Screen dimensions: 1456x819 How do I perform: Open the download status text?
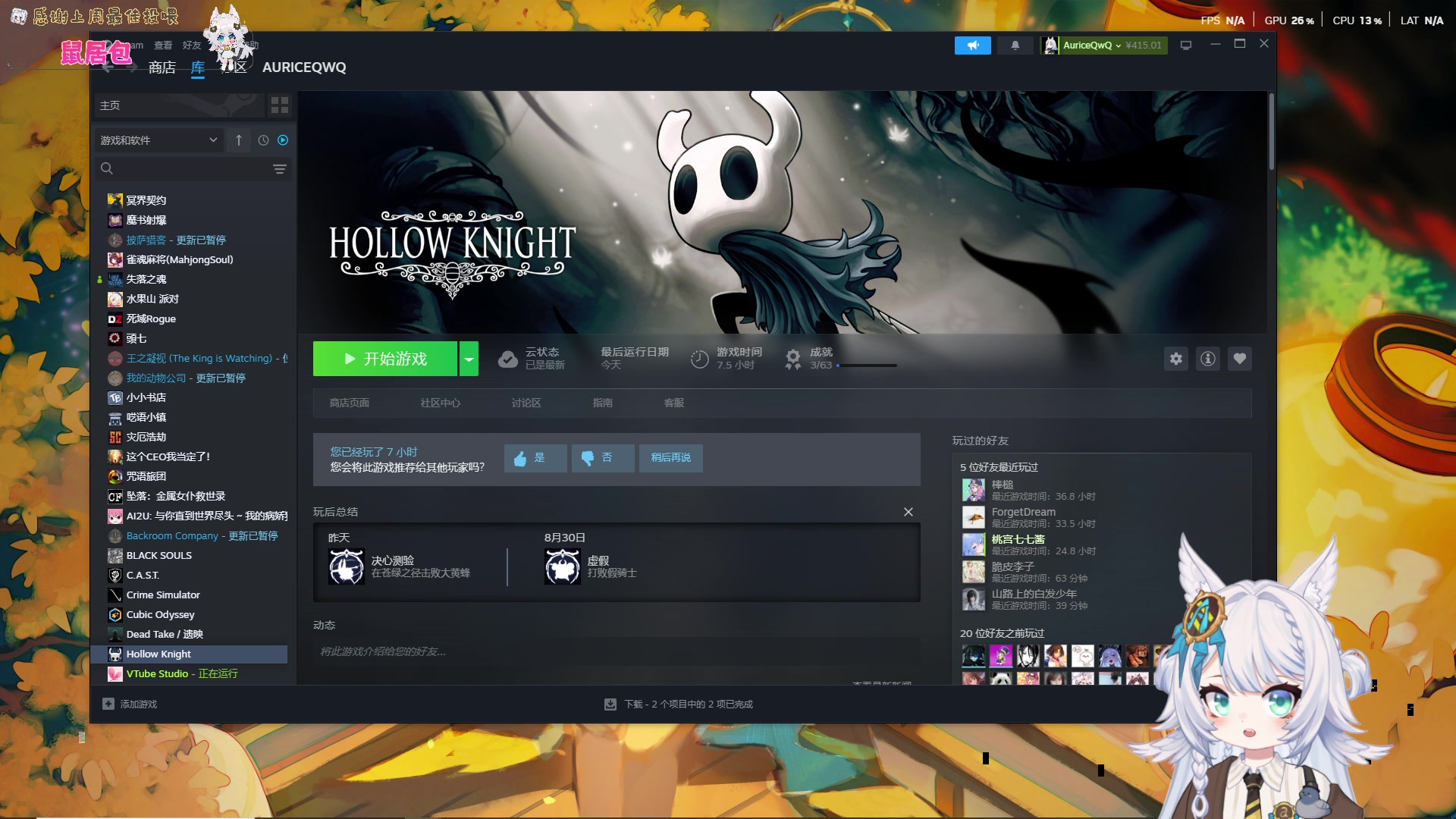tap(689, 704)
